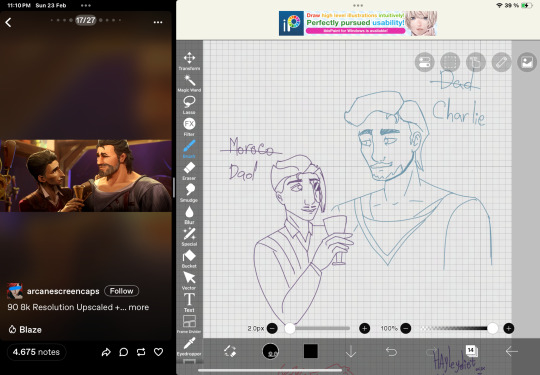Open the FX Filter tool

[189, 126]
